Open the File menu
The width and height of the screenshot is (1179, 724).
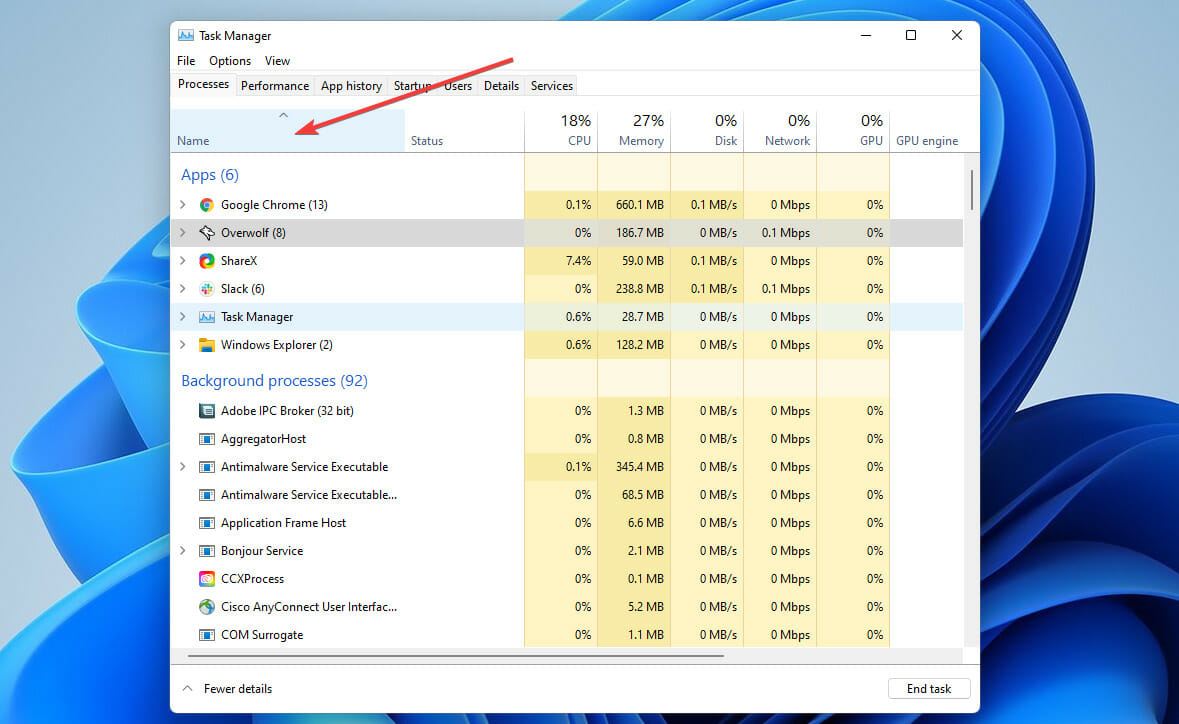(186, 61)
